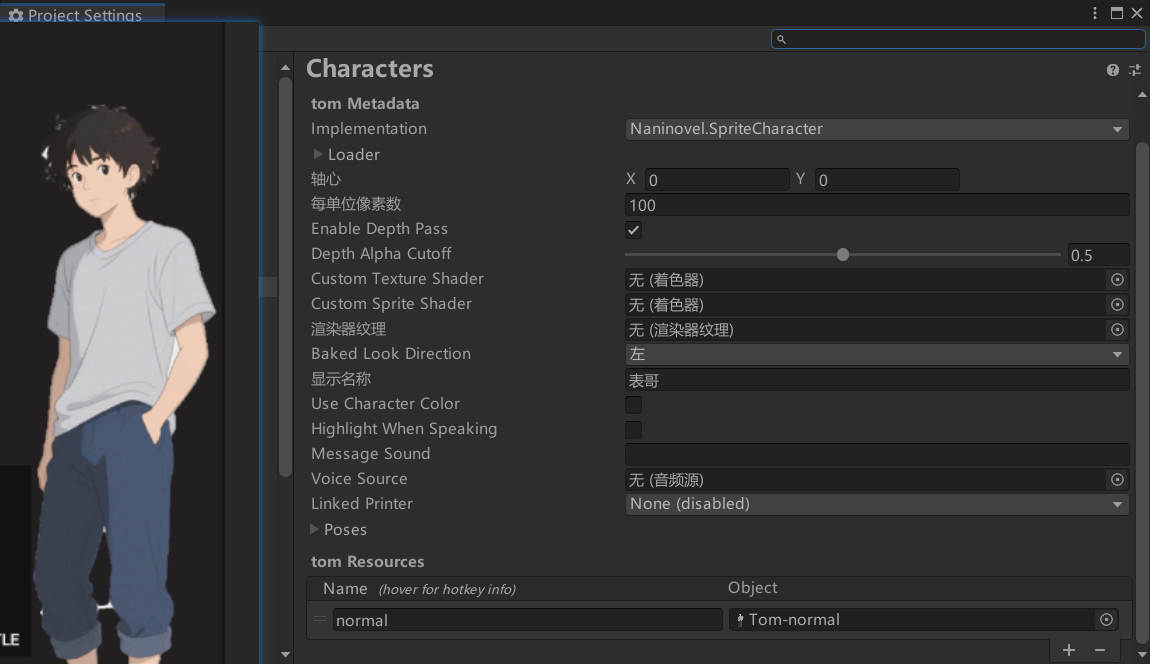This screenshot has height=664, width=1150.
Task: Open object picker for Custom Texture Shader
Action: [x=1117, y=280]
